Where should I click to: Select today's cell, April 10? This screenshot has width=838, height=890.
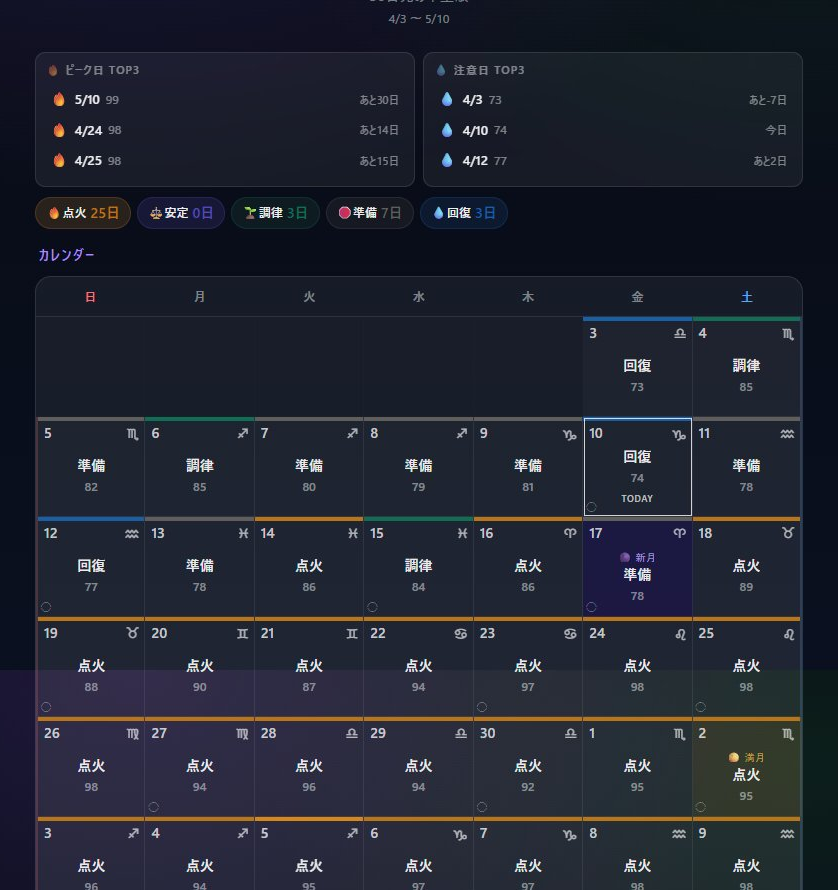tap(637, 467)
